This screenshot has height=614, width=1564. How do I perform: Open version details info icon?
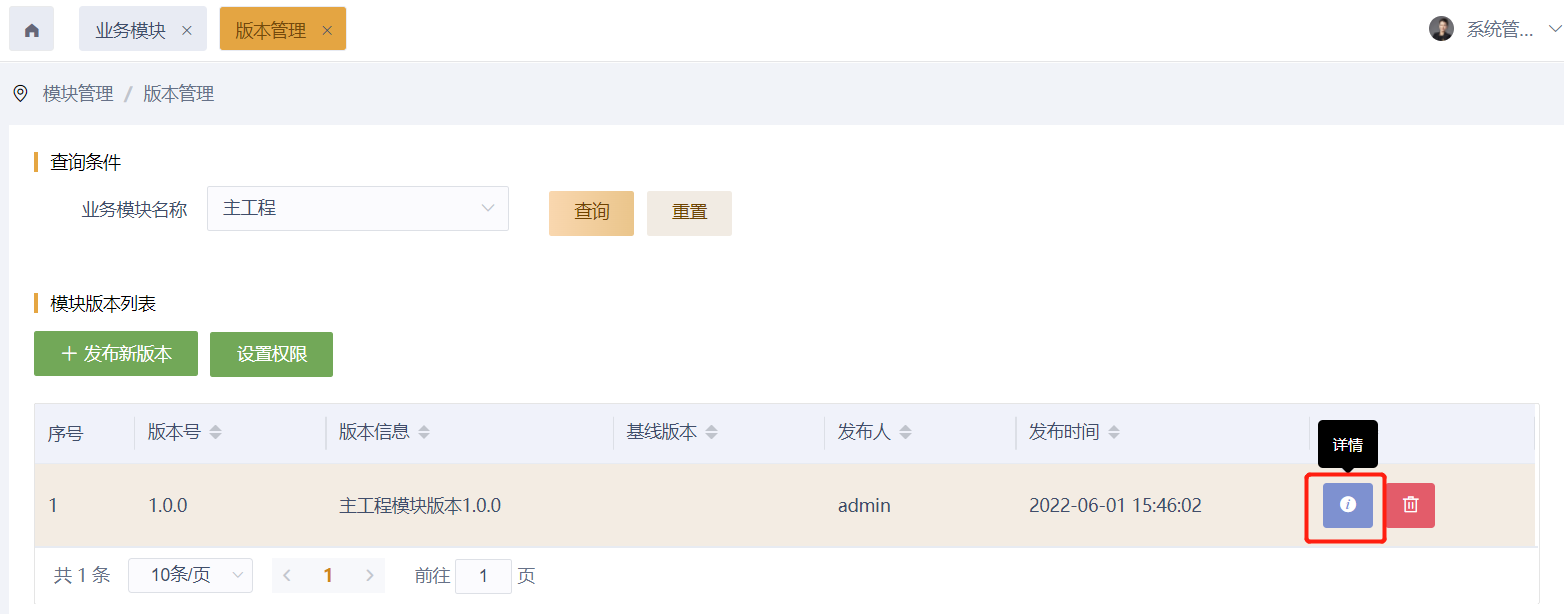click(x=1347, y=505)
